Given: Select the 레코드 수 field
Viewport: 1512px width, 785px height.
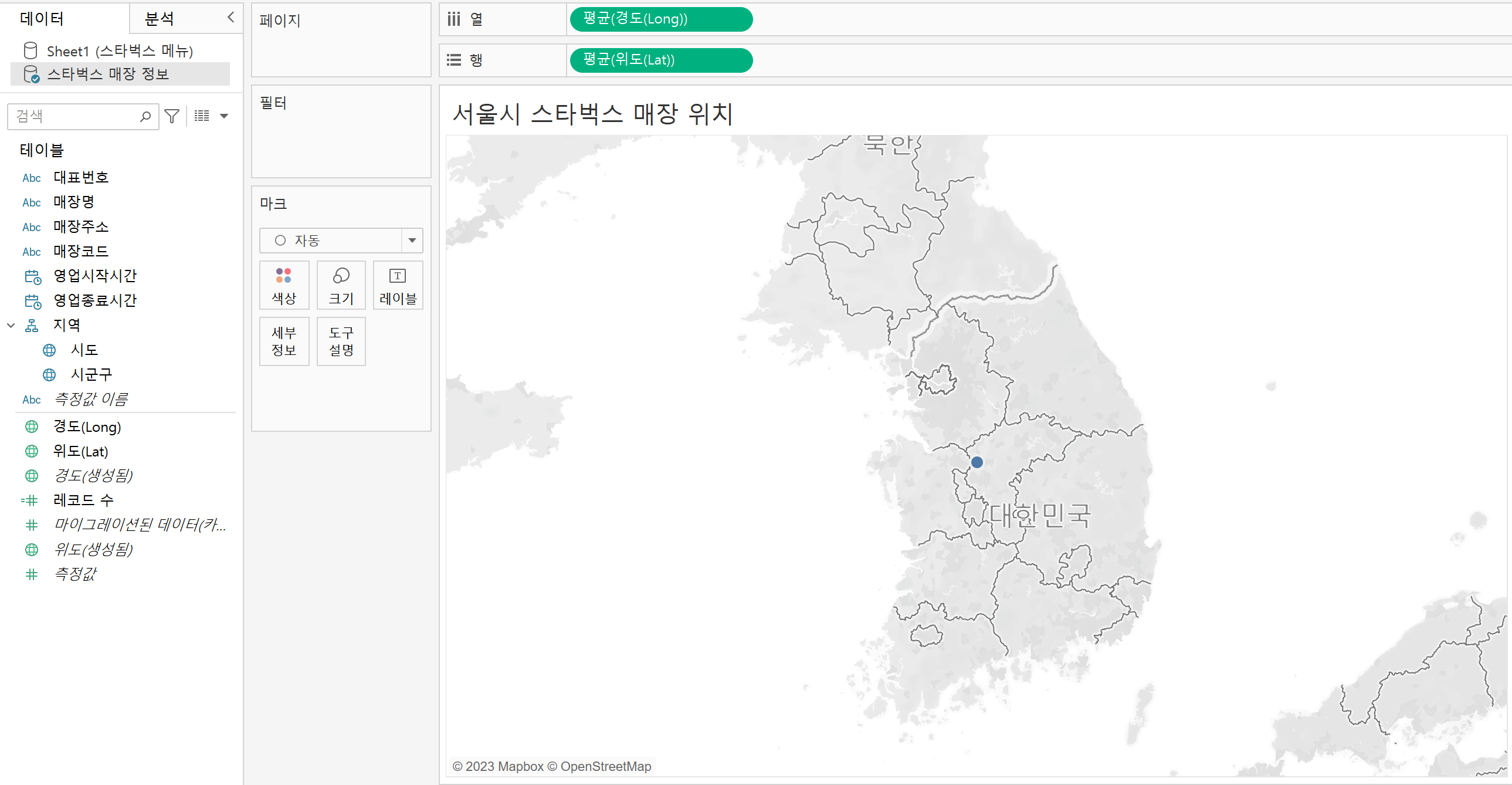Looking at the screenshot, I should [83, 500].
